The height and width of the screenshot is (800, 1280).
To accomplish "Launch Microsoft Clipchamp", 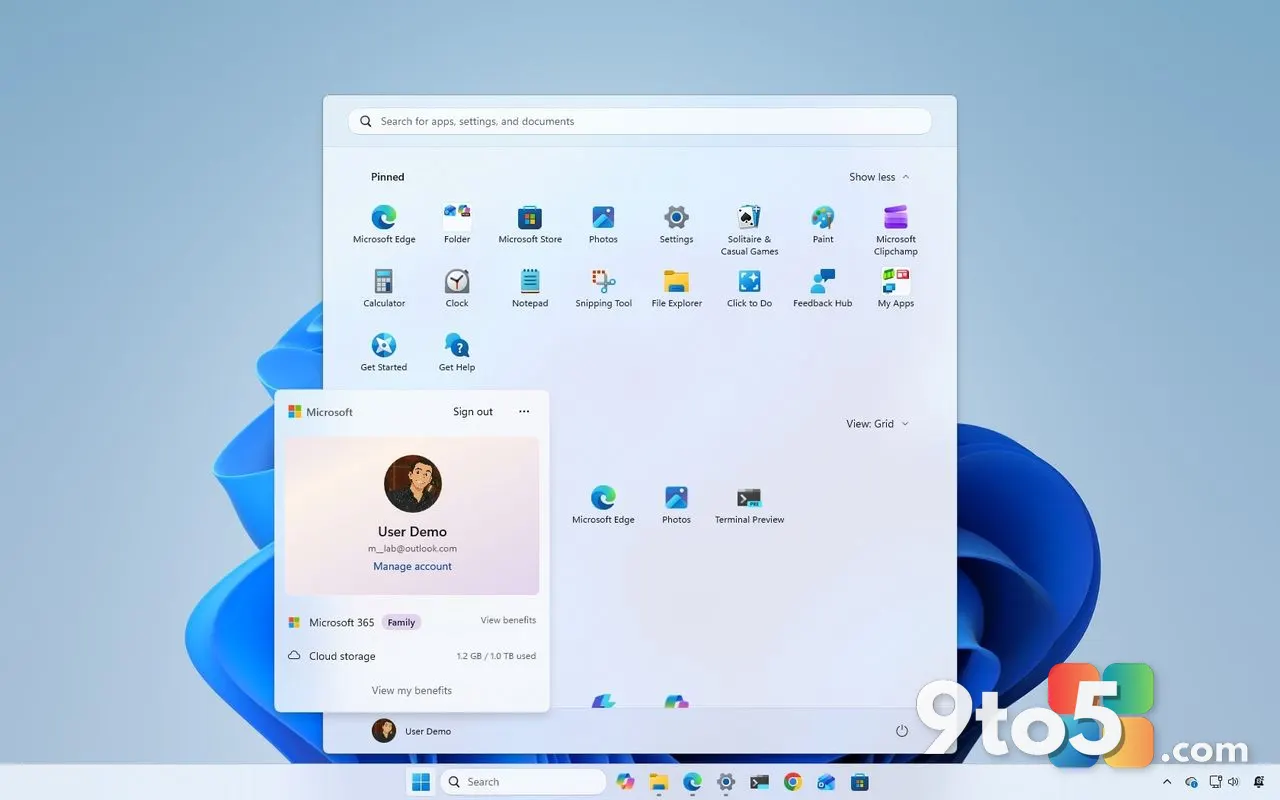I will tap(896, 229).
